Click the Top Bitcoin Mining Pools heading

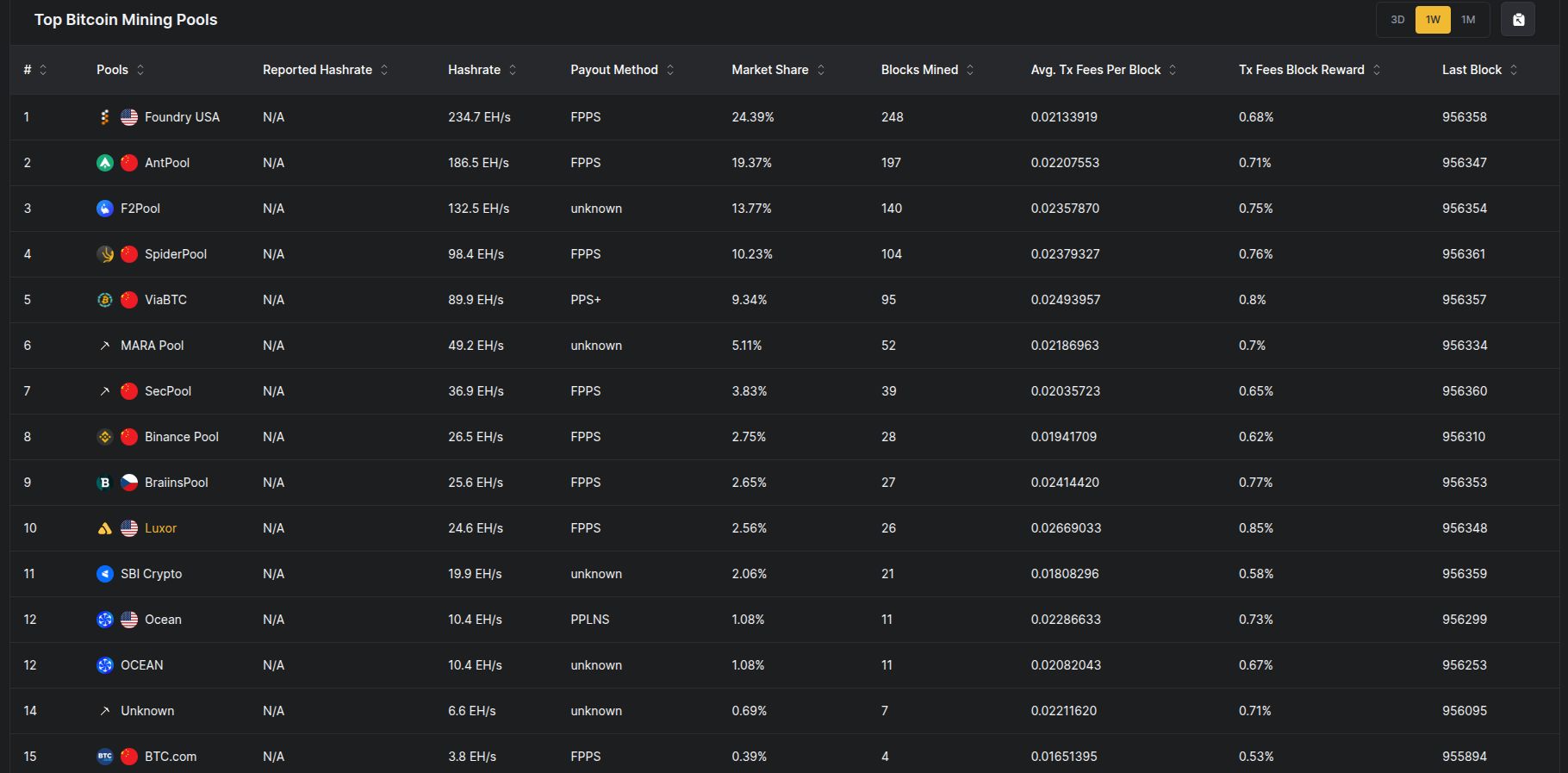click(x=126, y=20)
